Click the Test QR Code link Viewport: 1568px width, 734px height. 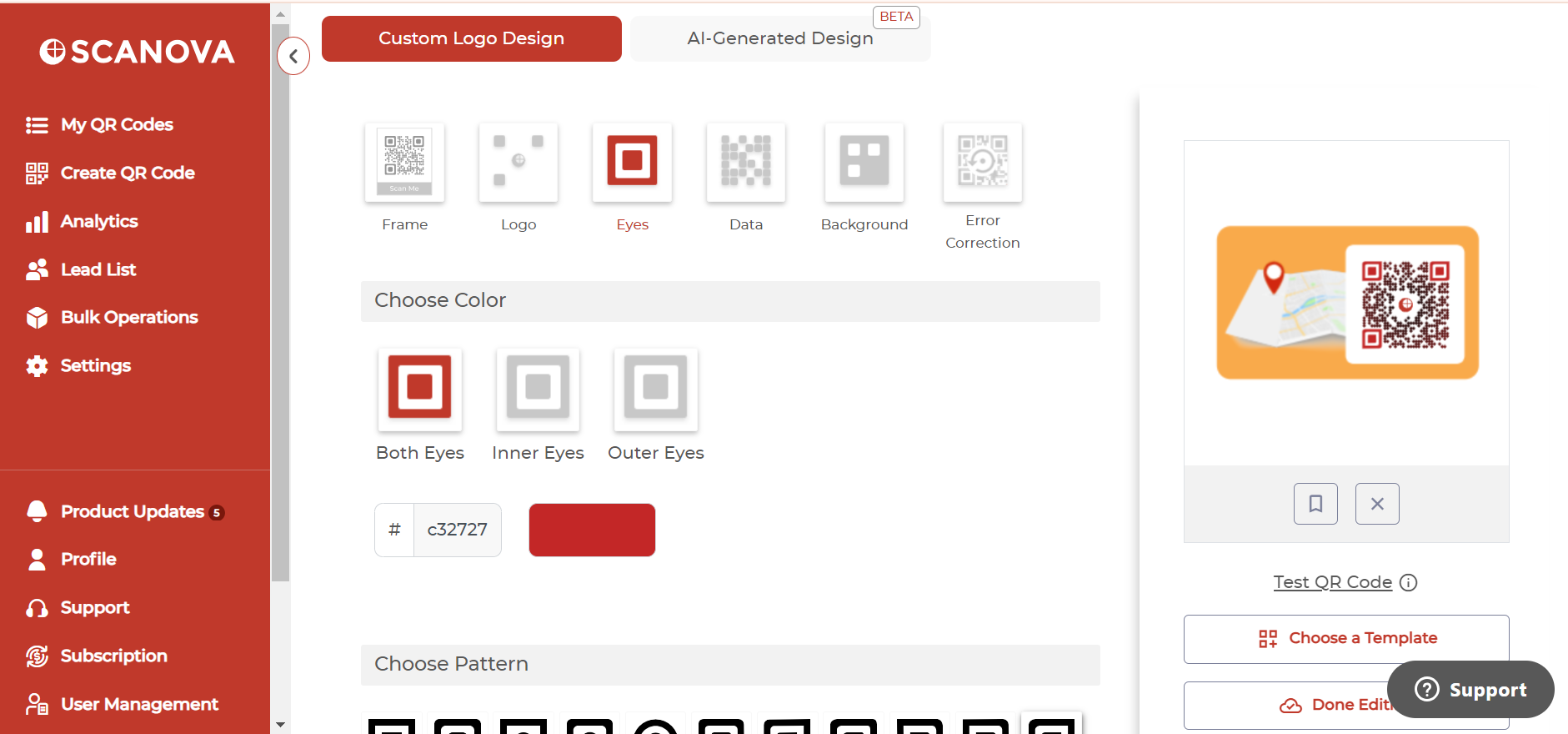point(1332,582)
